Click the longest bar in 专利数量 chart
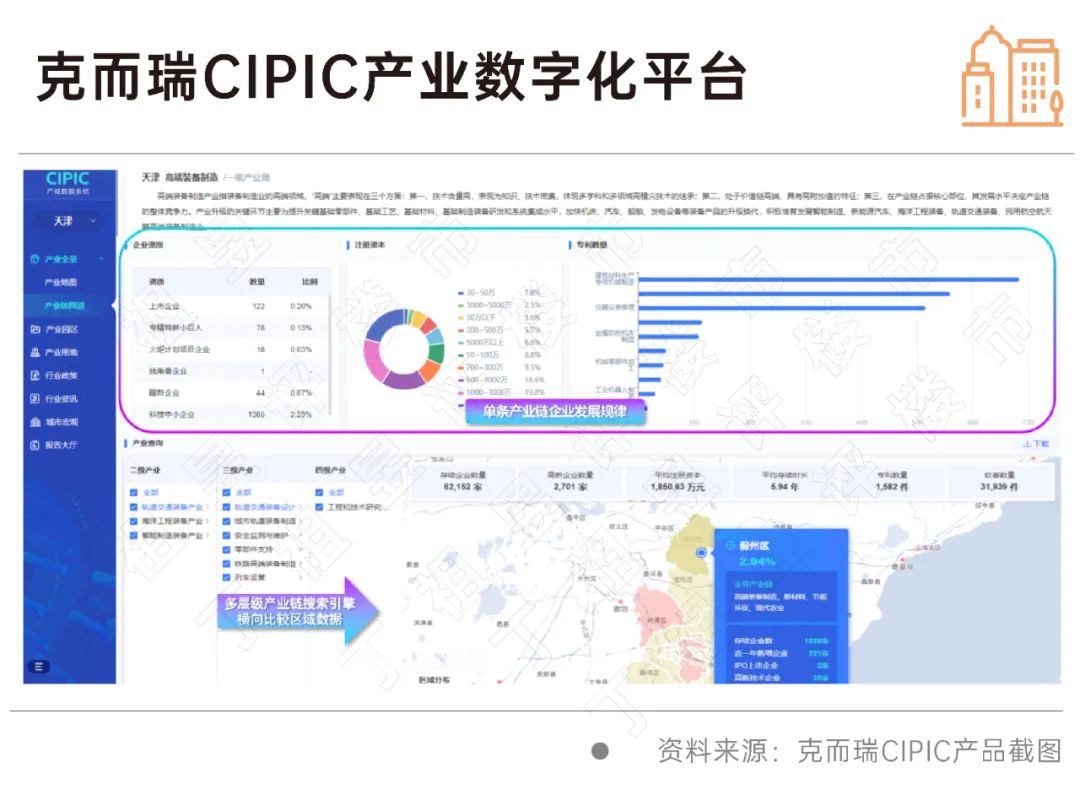 (829, 279)
